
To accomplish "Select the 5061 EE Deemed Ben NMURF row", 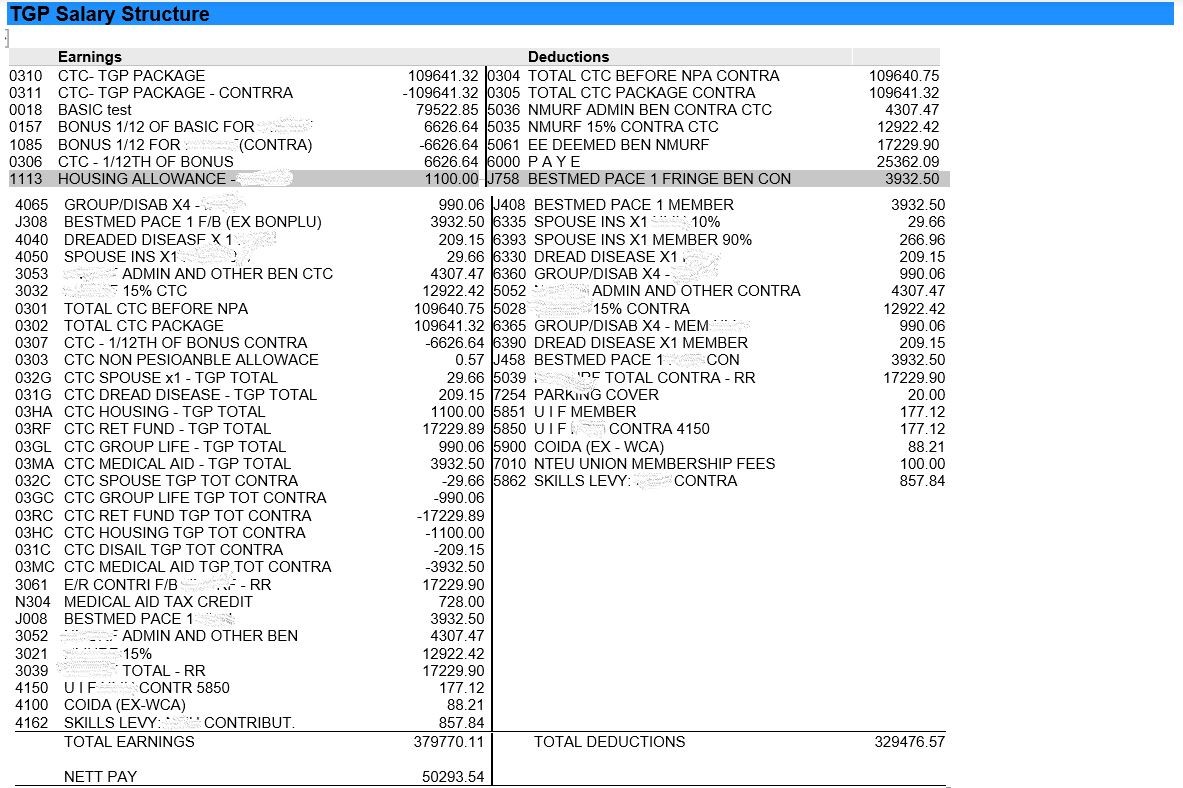I will (x=618, y=145).
